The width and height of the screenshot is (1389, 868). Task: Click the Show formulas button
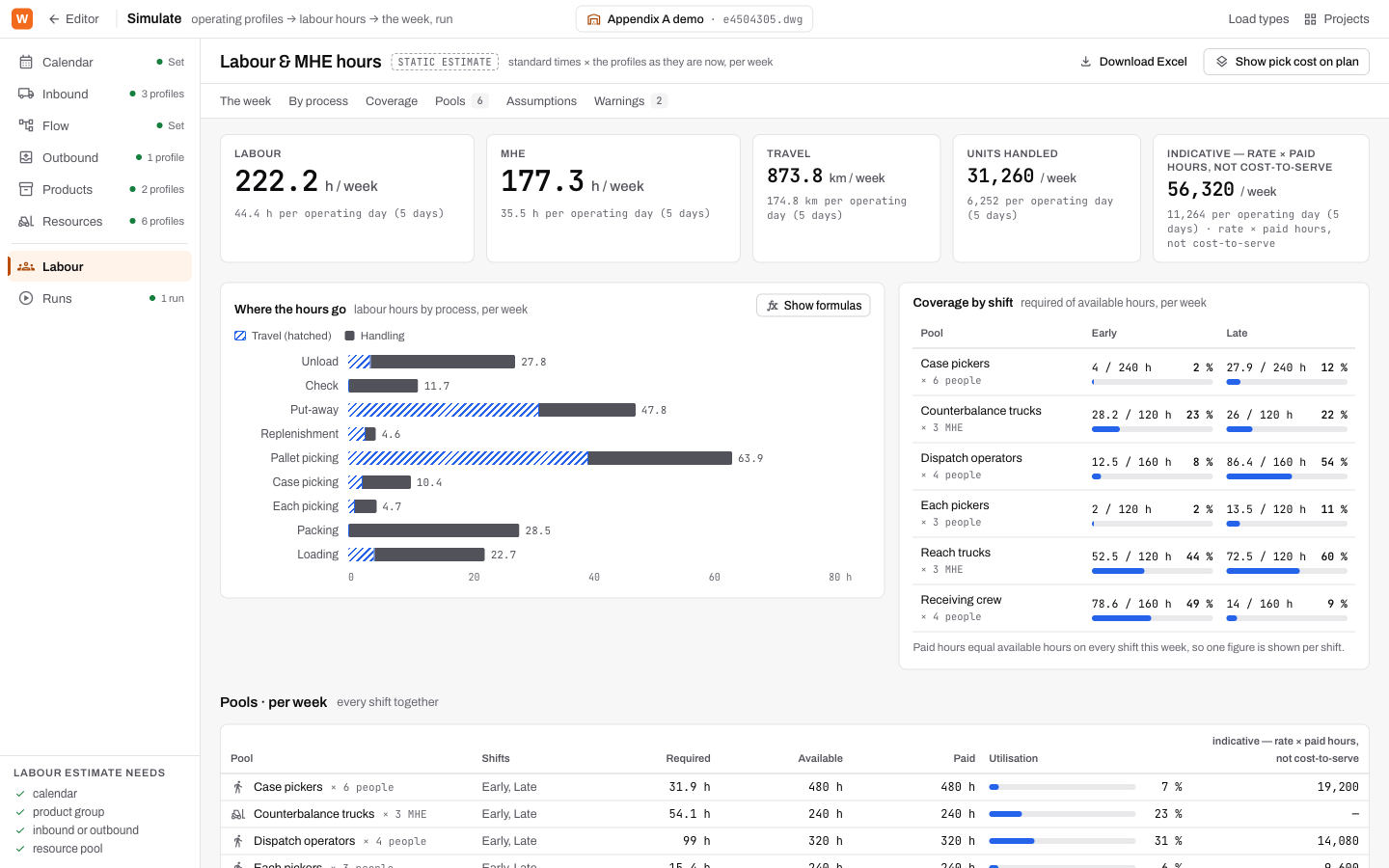pos(813,306)
